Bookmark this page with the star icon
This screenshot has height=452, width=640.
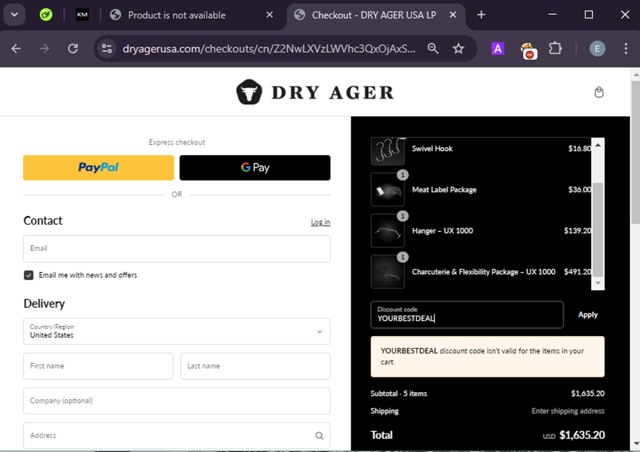pyautogui.click(x=458, y=49)
